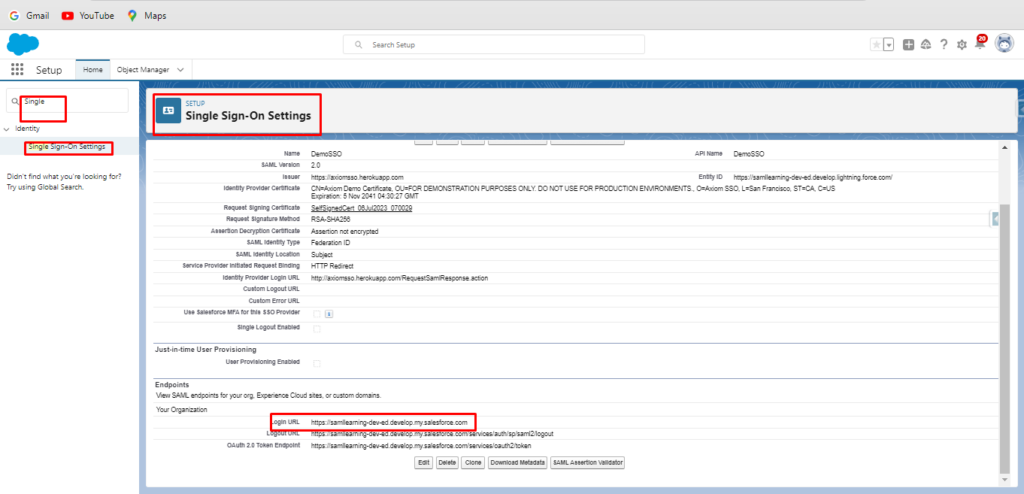Click the Quick Find box containing Single
Viewport: 1024px width, 494px height.
(67, 101)
